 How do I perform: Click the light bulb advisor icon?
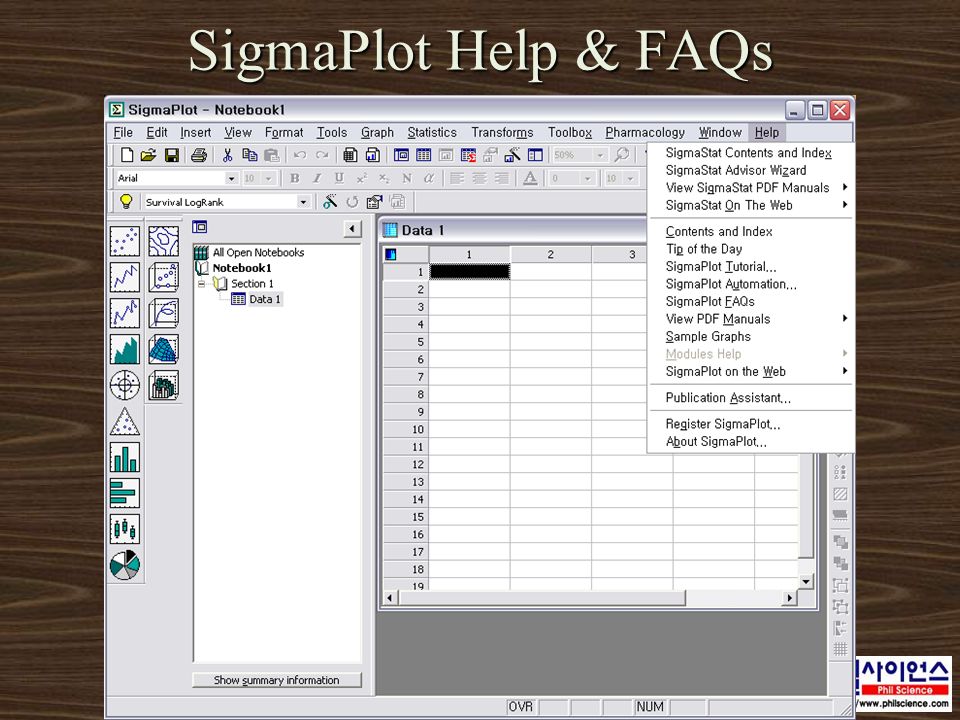pyautogui.click(x=126, y=201)
